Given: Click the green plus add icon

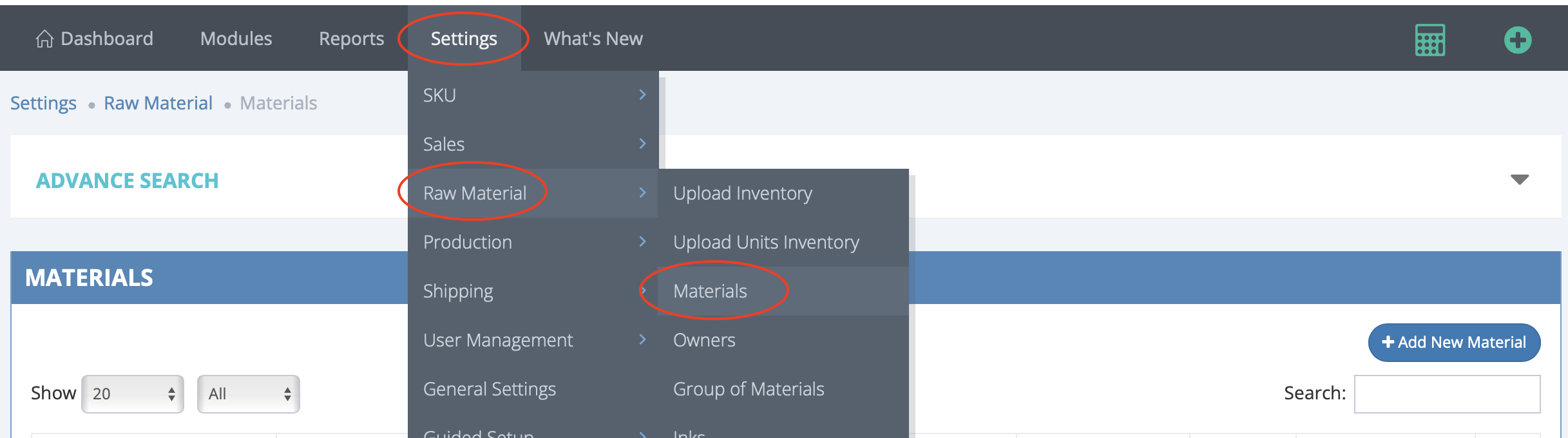Looking at the screenshot, I should pyautogui.click(x=1517, y=40).
